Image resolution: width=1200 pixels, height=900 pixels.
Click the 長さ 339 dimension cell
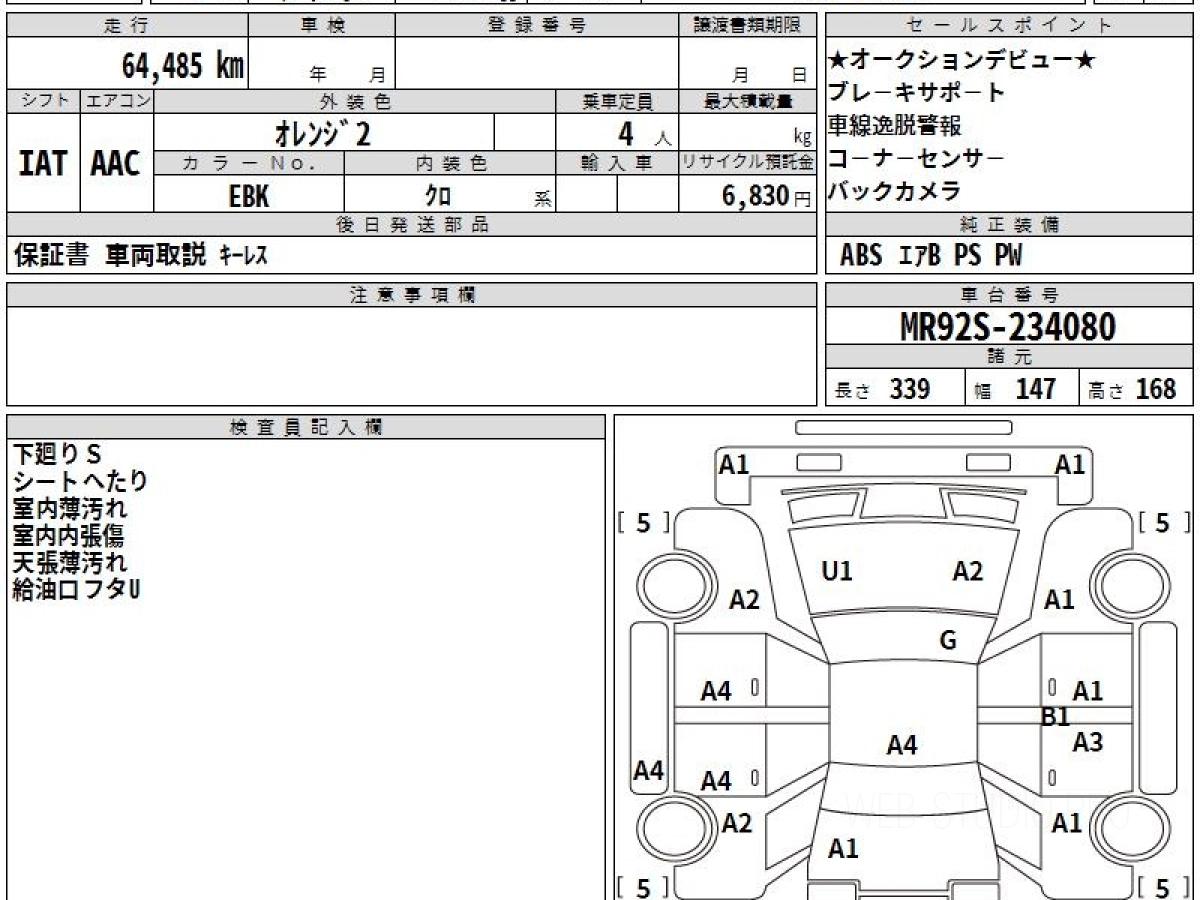point(895,388)
